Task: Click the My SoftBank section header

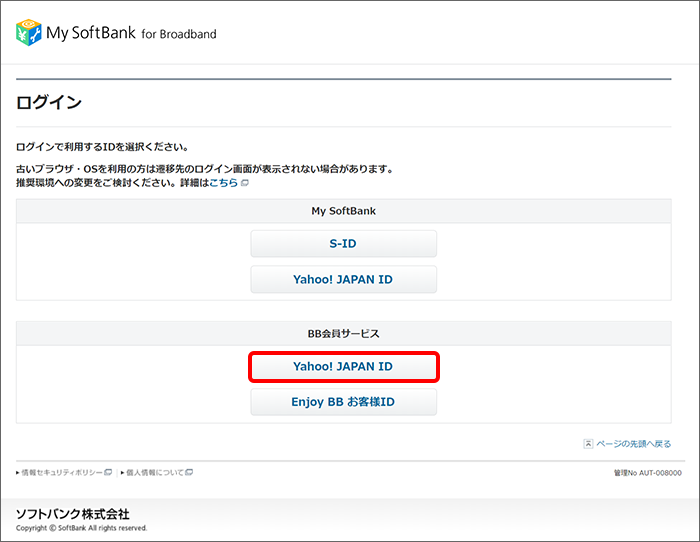Action: pos(343,211)
